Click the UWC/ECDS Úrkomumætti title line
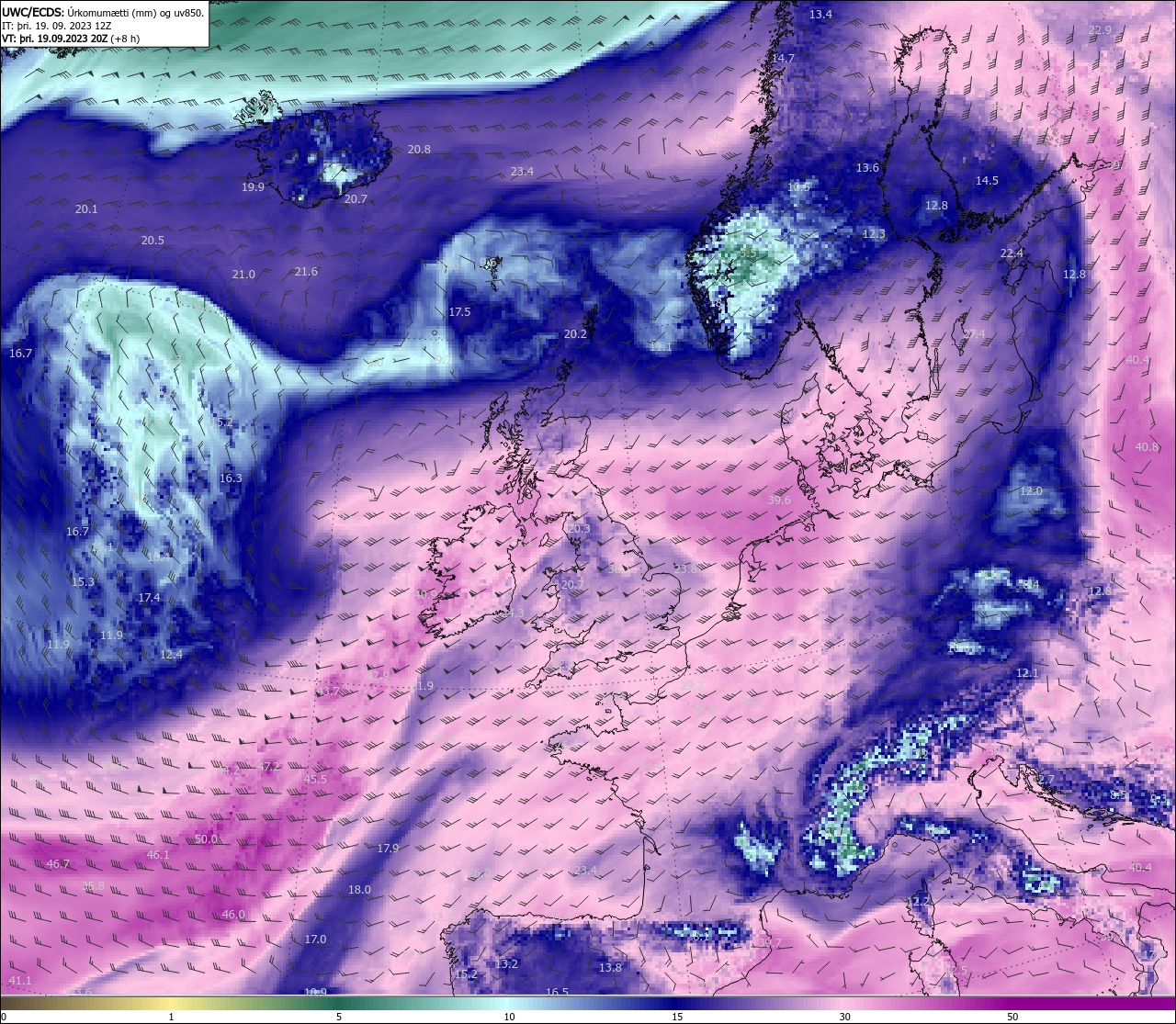 coord(103,13)
